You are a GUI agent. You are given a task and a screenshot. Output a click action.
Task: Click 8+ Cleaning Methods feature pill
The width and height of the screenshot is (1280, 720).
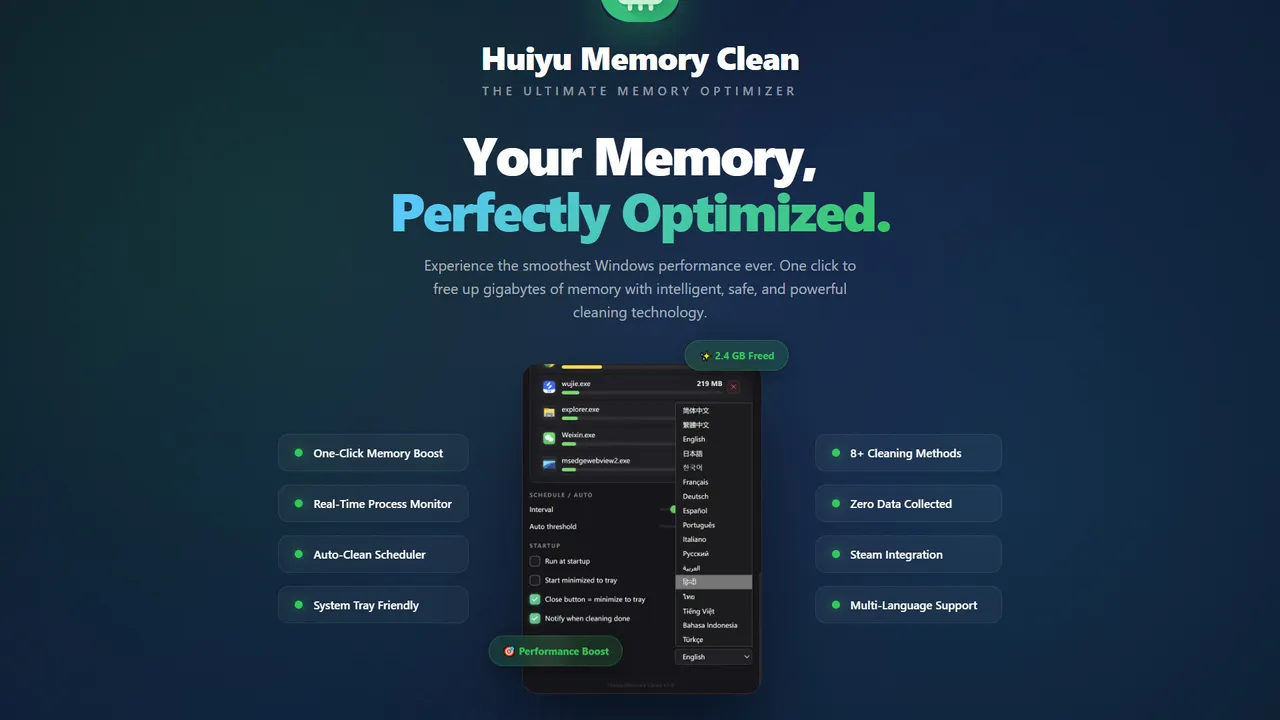(x=908, y=453)
